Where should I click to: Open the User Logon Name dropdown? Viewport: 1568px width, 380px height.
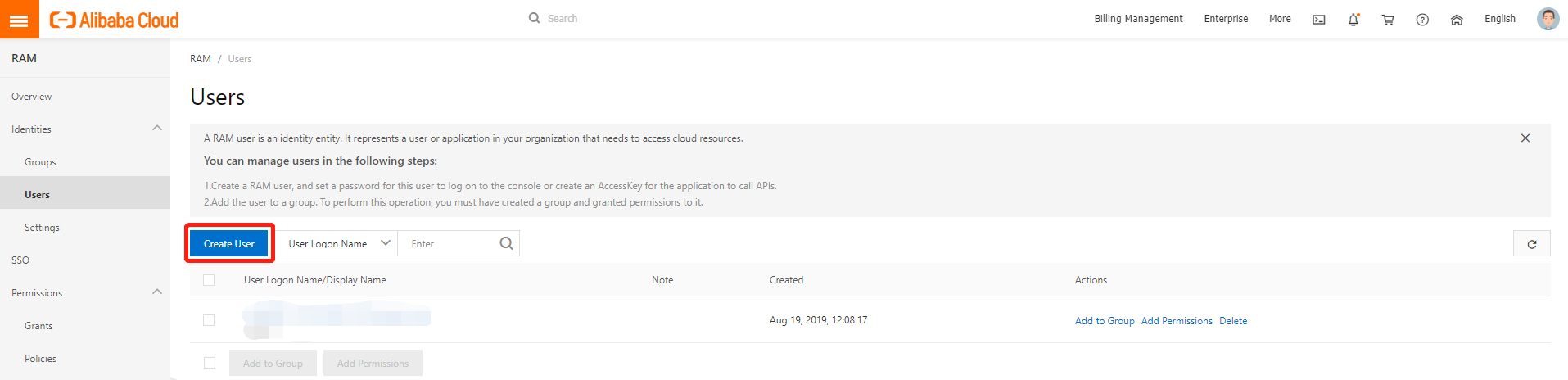click(338, 243)
